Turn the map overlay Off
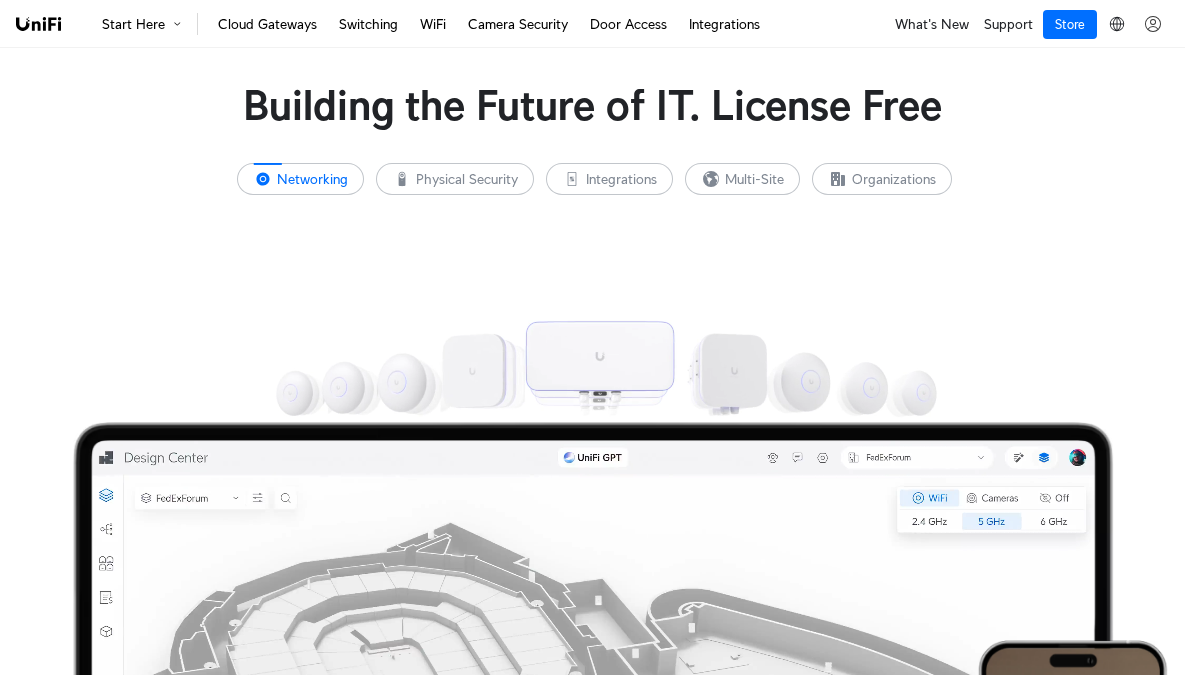This screenshot has height=675, width=1200. point(1054,498)
